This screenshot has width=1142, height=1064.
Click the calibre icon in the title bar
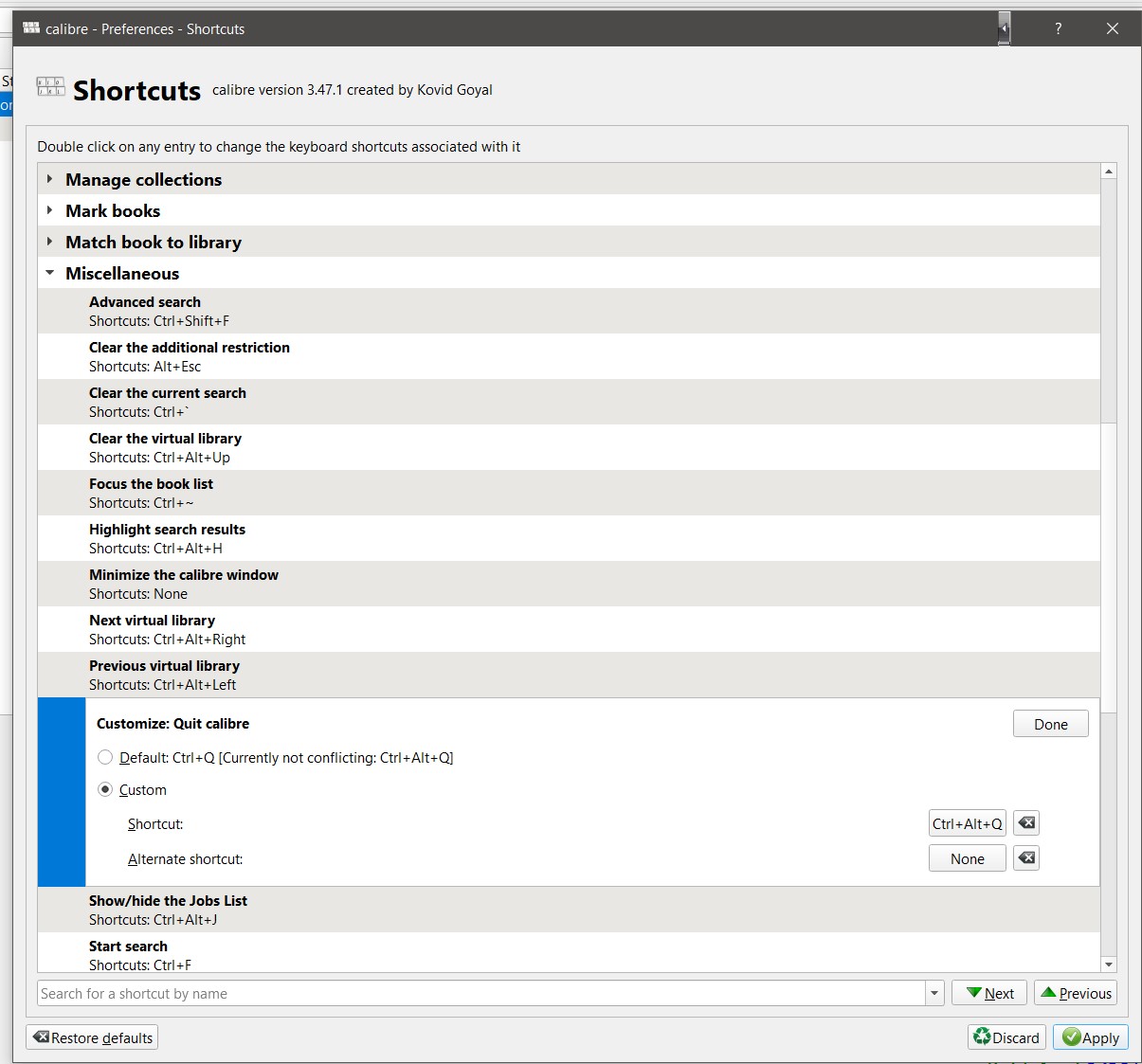(x=31, y=28)
